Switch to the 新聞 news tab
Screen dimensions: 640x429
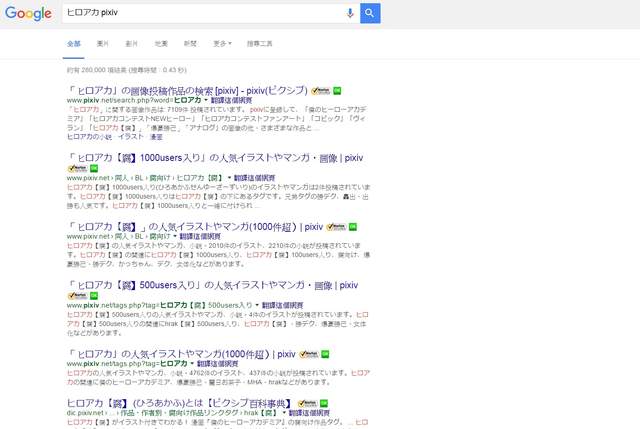coord(190,44)
